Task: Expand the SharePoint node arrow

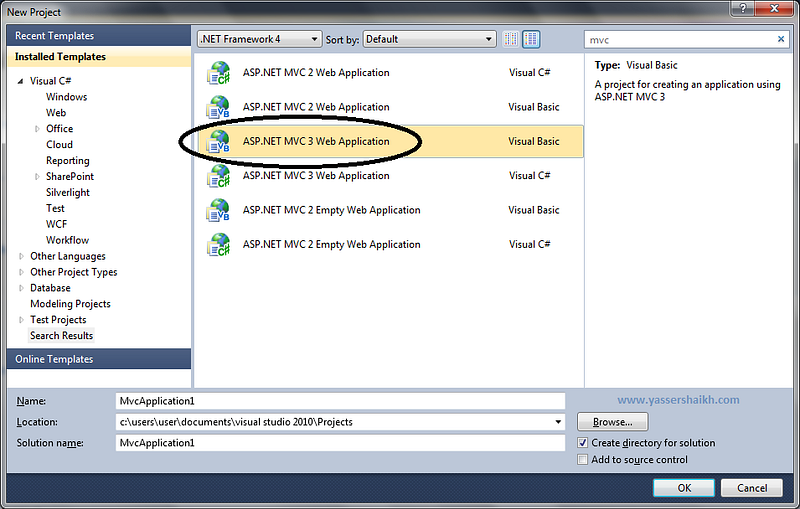Action: [37, 176]
